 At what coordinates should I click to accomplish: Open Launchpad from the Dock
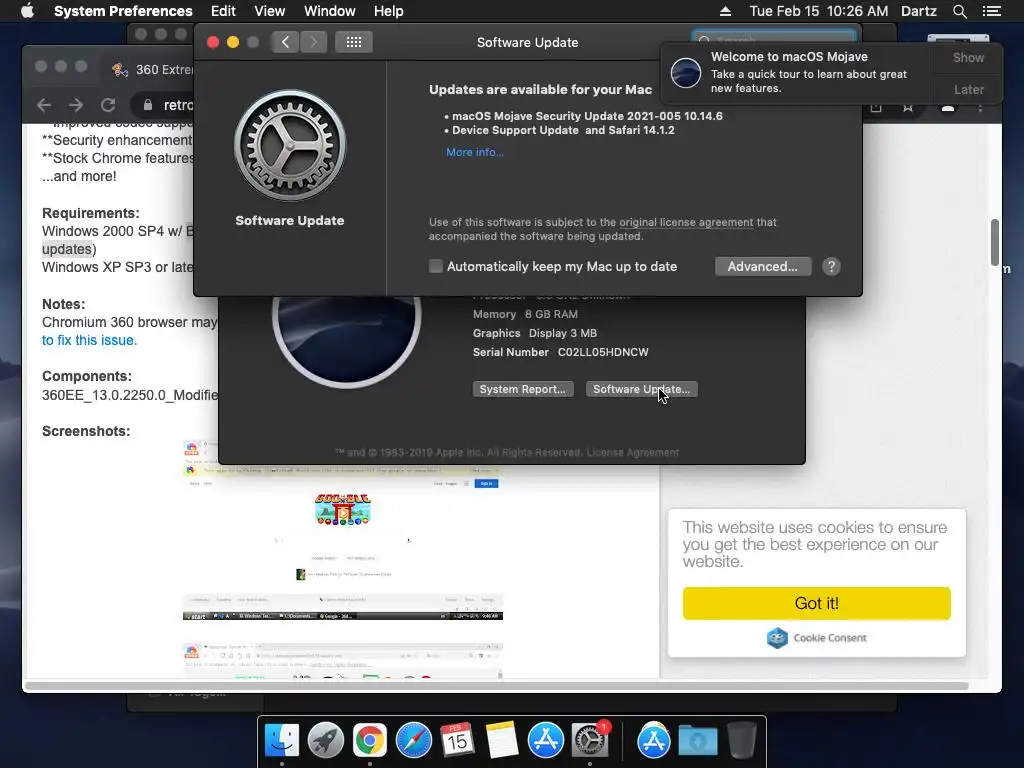click(325, 741)
